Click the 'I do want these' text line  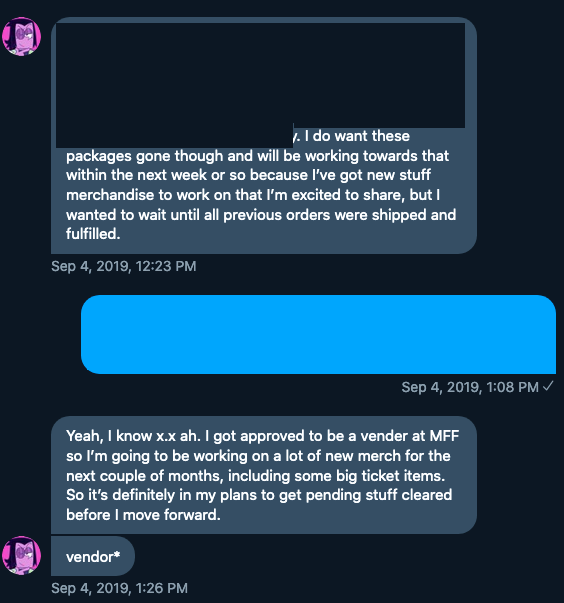[357, 136]
